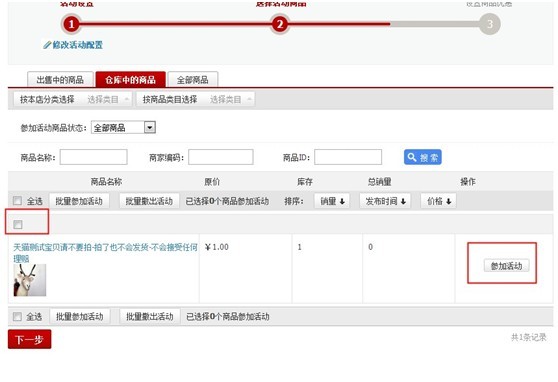Click the blue 搜索 button
Viewport: 558px width, 382px height.
pos(422,157)
